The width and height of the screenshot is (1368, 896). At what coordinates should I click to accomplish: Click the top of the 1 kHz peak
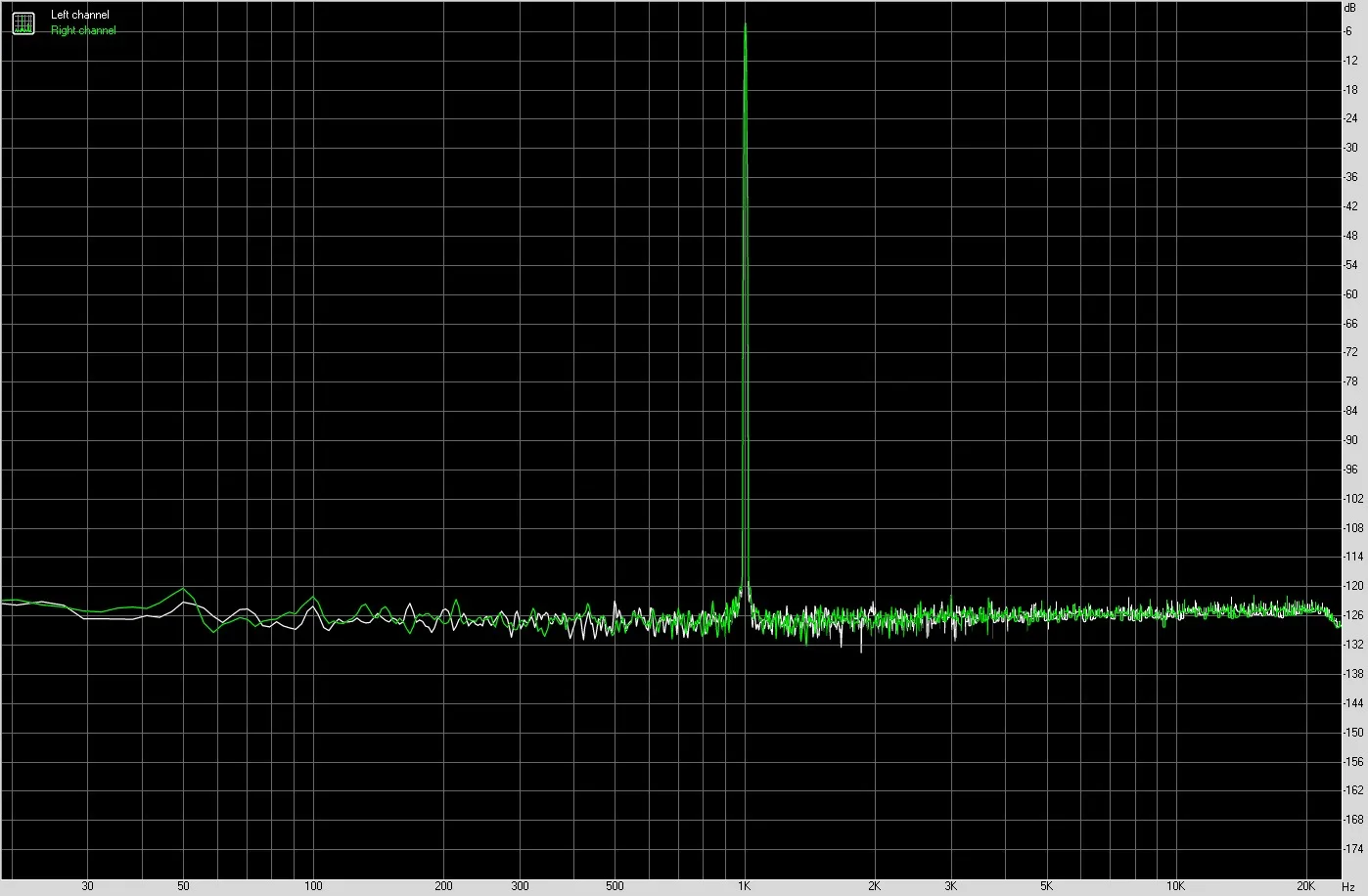(x=746, y=25)
